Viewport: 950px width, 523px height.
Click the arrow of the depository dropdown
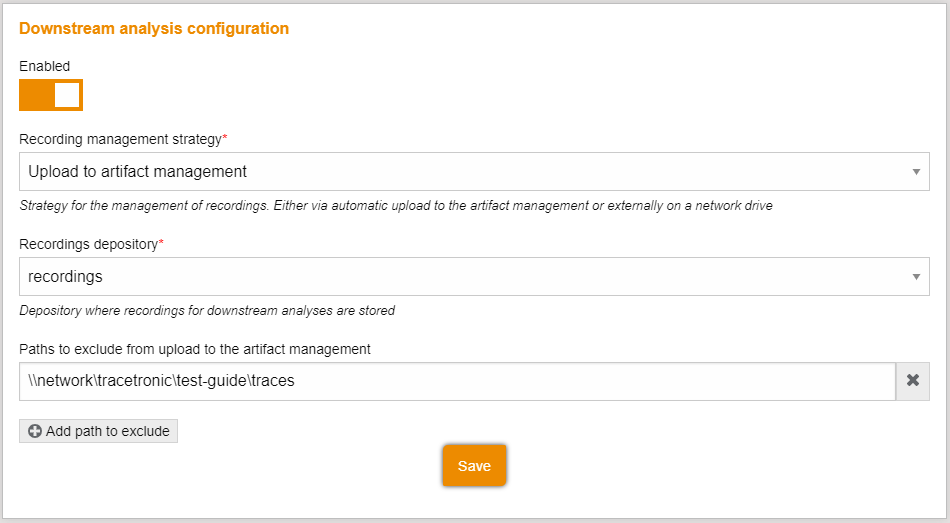[x=916, y=277]
